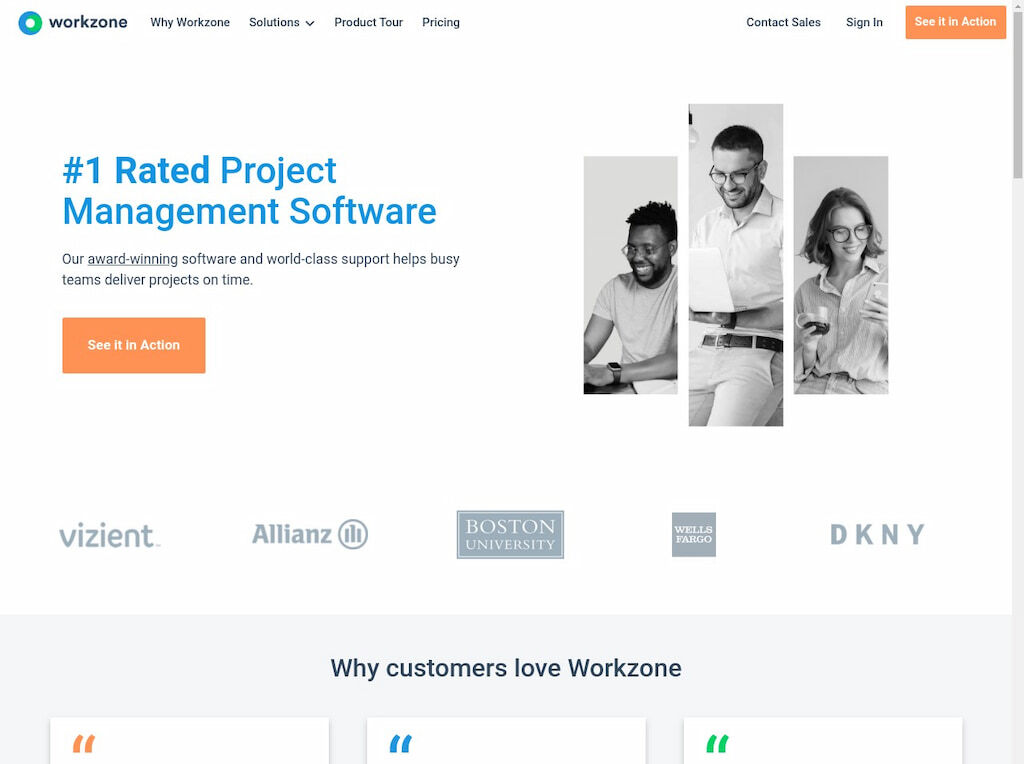Viewport: 1024px width, 764px height.
Task: Expand the Solutions dropdown menu
Action: click(x=281, y=22)
